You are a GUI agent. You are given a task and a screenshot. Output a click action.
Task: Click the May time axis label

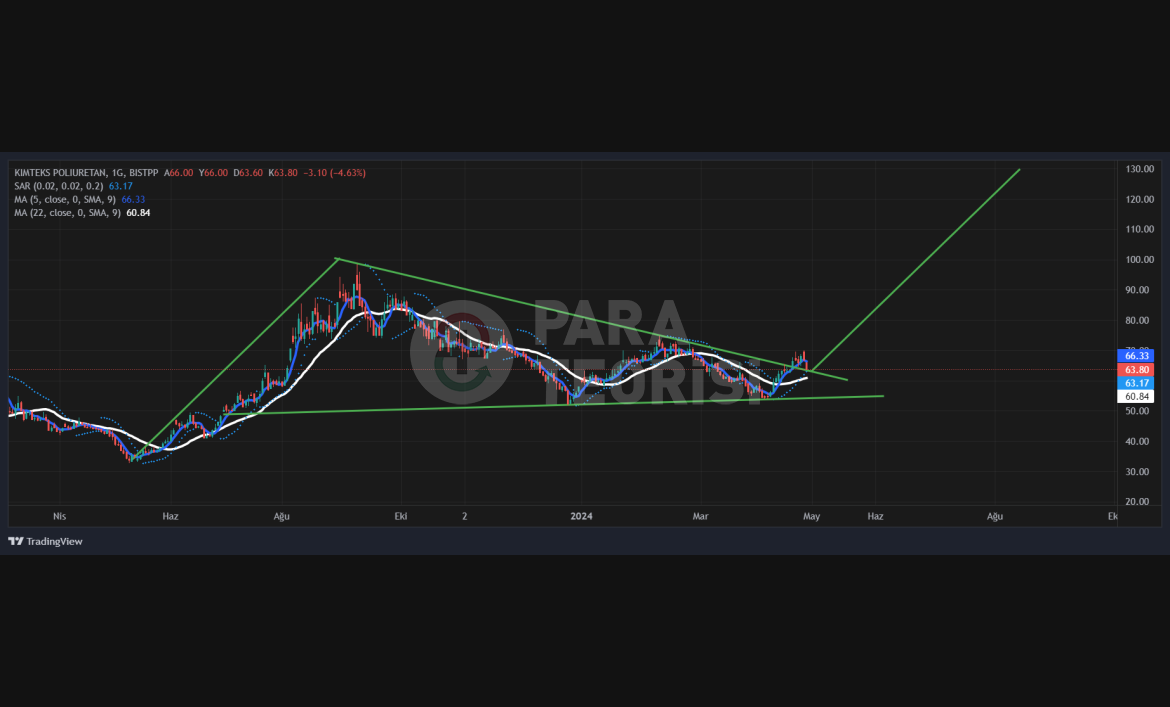coord(811,516)
